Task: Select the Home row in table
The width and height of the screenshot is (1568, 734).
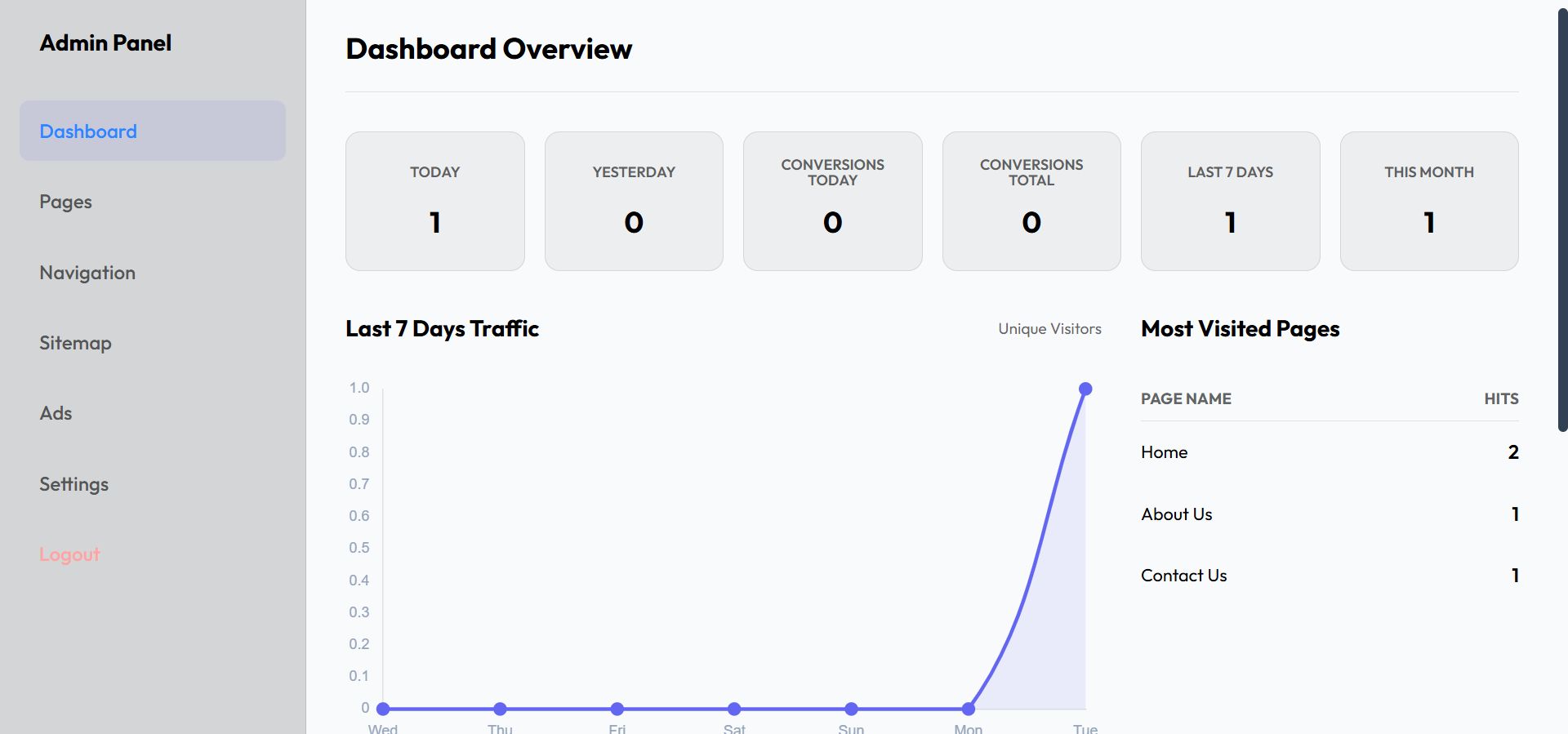Action: [1329, 452]
